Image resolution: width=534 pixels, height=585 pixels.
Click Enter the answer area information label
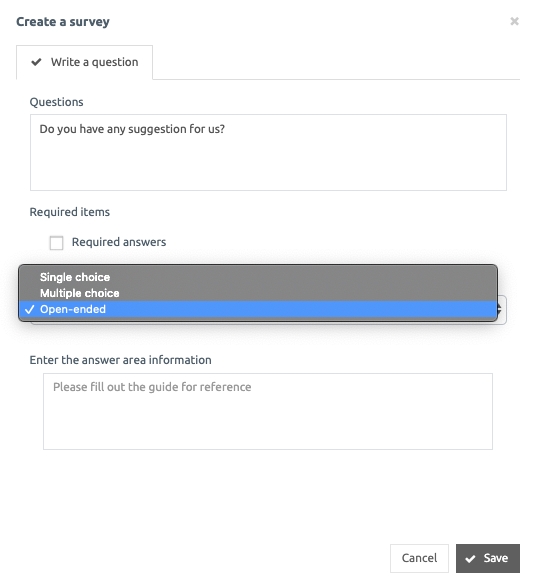(121, 360)
